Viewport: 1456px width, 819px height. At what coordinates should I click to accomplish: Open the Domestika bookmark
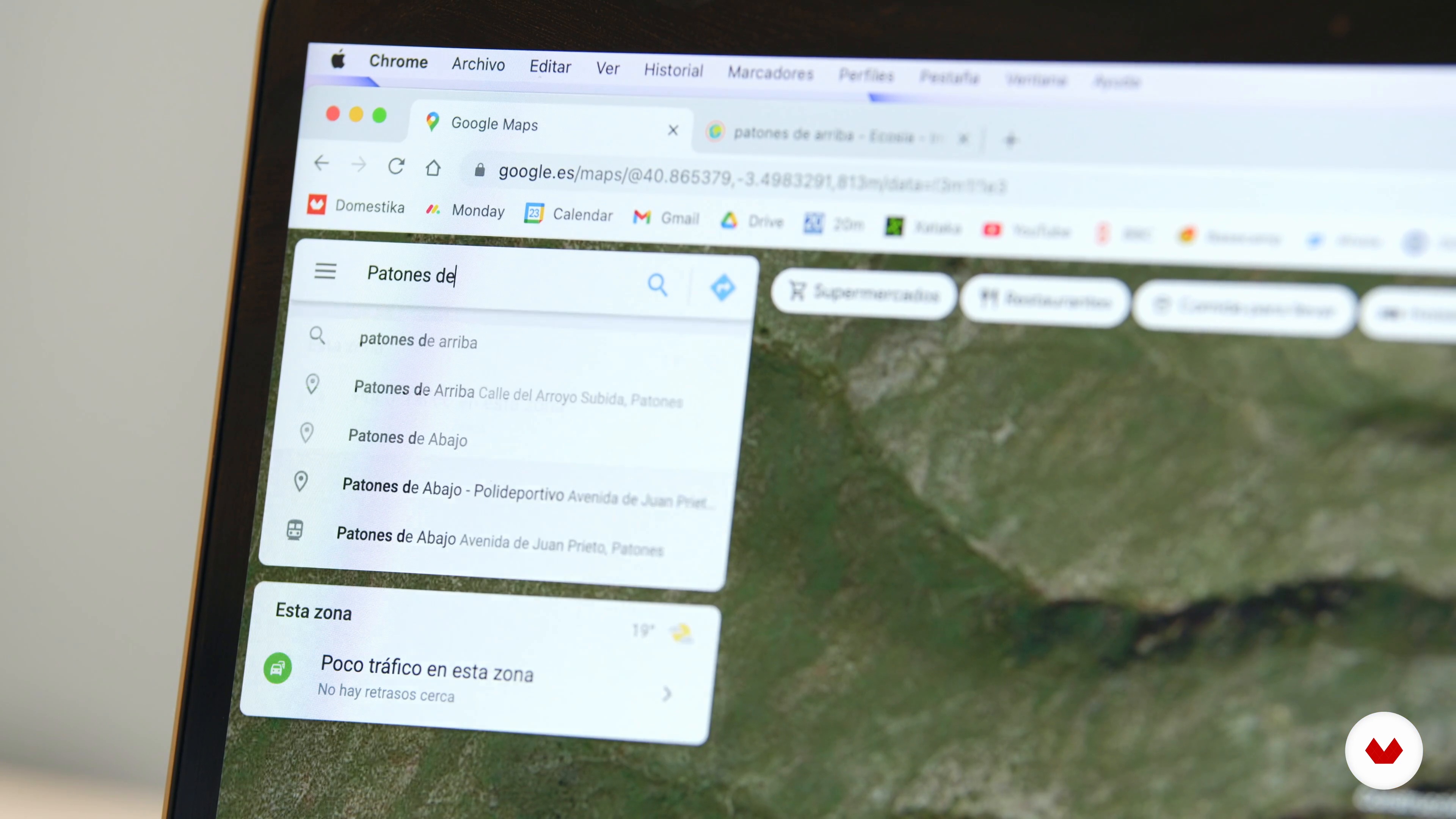[356, 205]
